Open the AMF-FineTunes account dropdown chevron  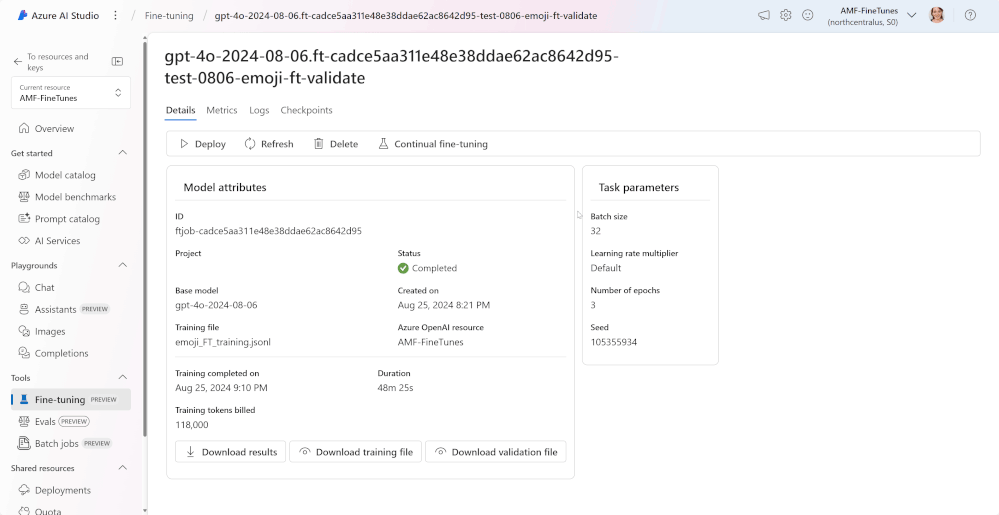click(912, 15)
